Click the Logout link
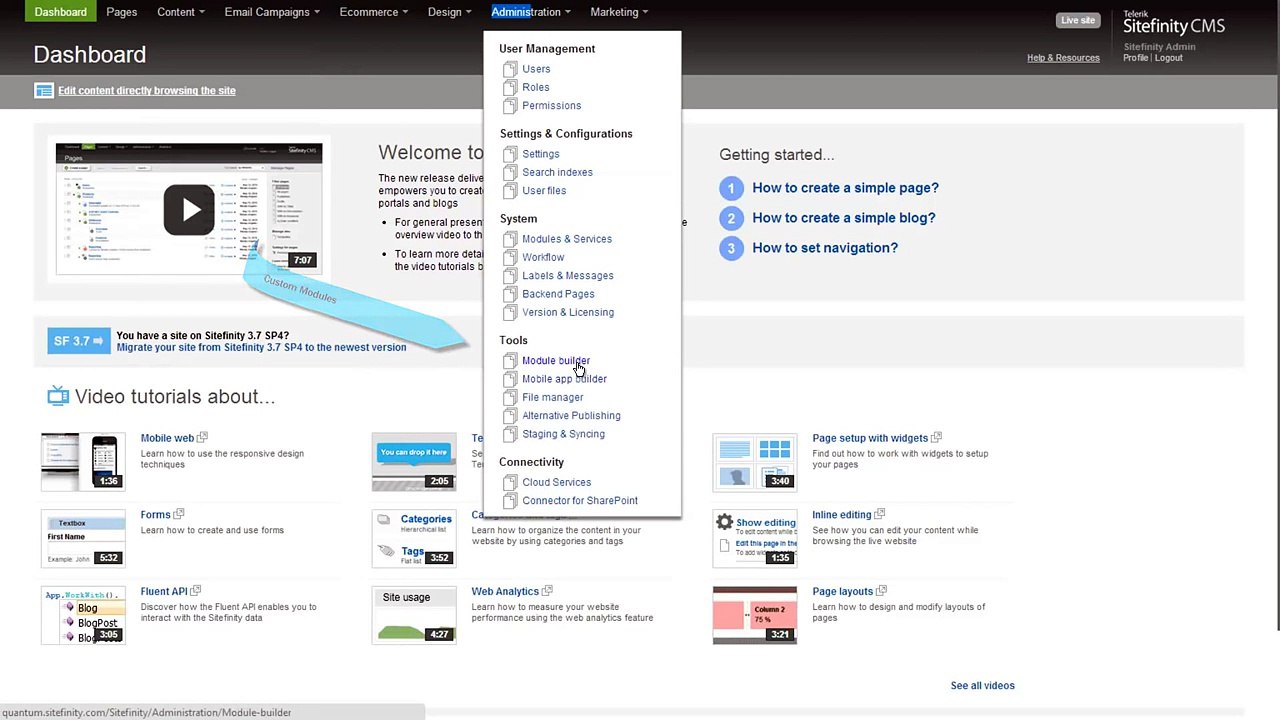The height and width of the screenshot is (720, 1280). [x=1169, y=58]
